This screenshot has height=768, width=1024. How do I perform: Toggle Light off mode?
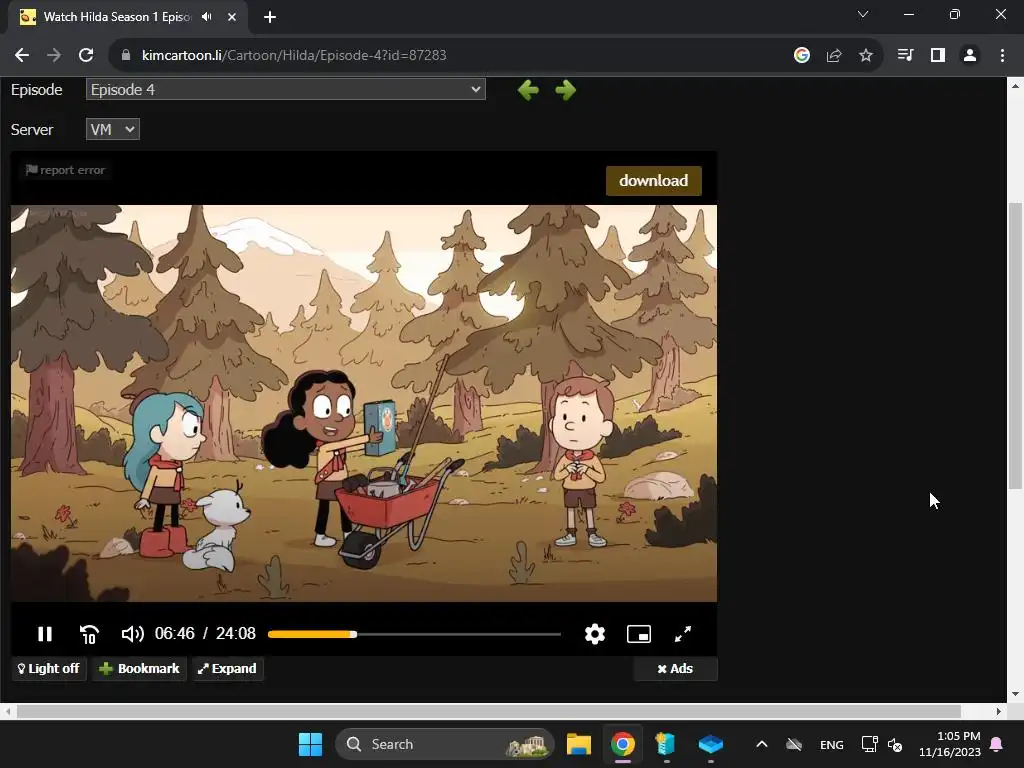coord(49,669)
